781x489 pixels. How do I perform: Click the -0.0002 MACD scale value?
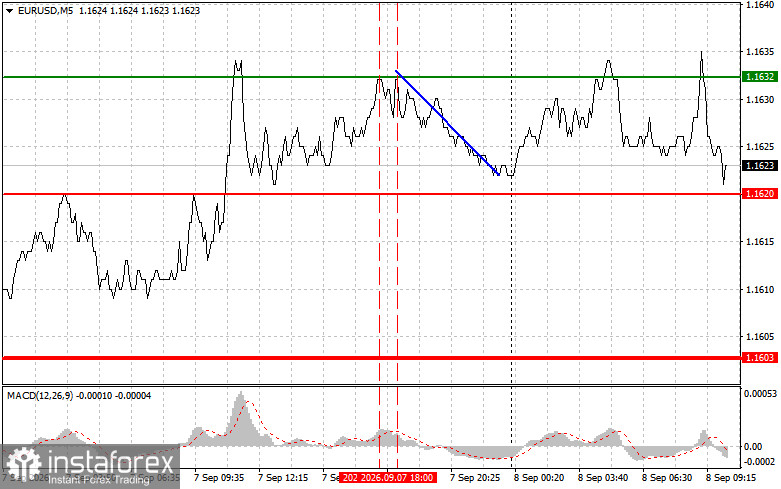coord(759,462)
